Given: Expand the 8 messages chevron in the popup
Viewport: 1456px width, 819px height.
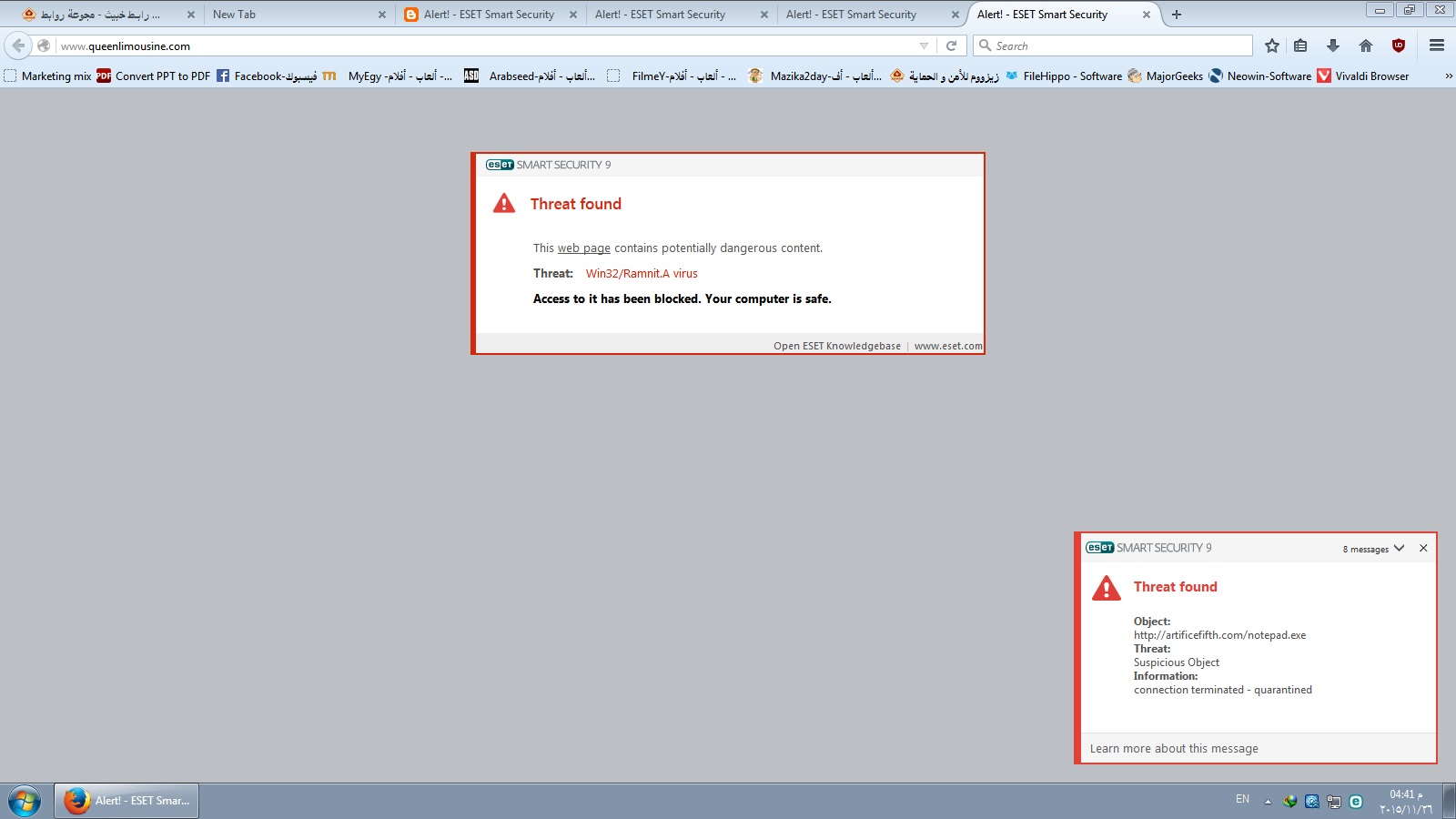Looking at the screenshot, I should (1400, 548).
